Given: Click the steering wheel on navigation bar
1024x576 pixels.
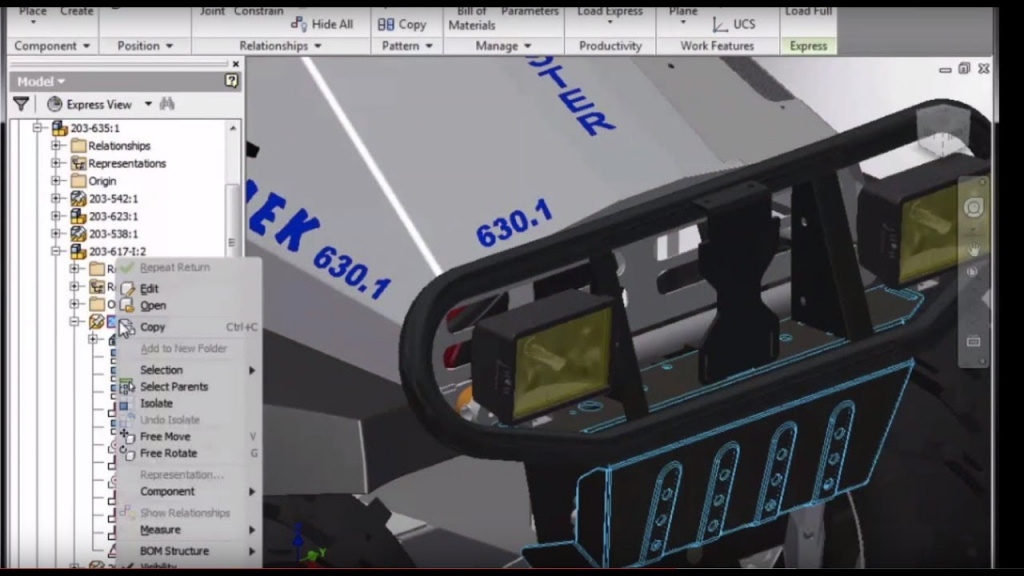Looking at the screenshot, I should 973,207.
